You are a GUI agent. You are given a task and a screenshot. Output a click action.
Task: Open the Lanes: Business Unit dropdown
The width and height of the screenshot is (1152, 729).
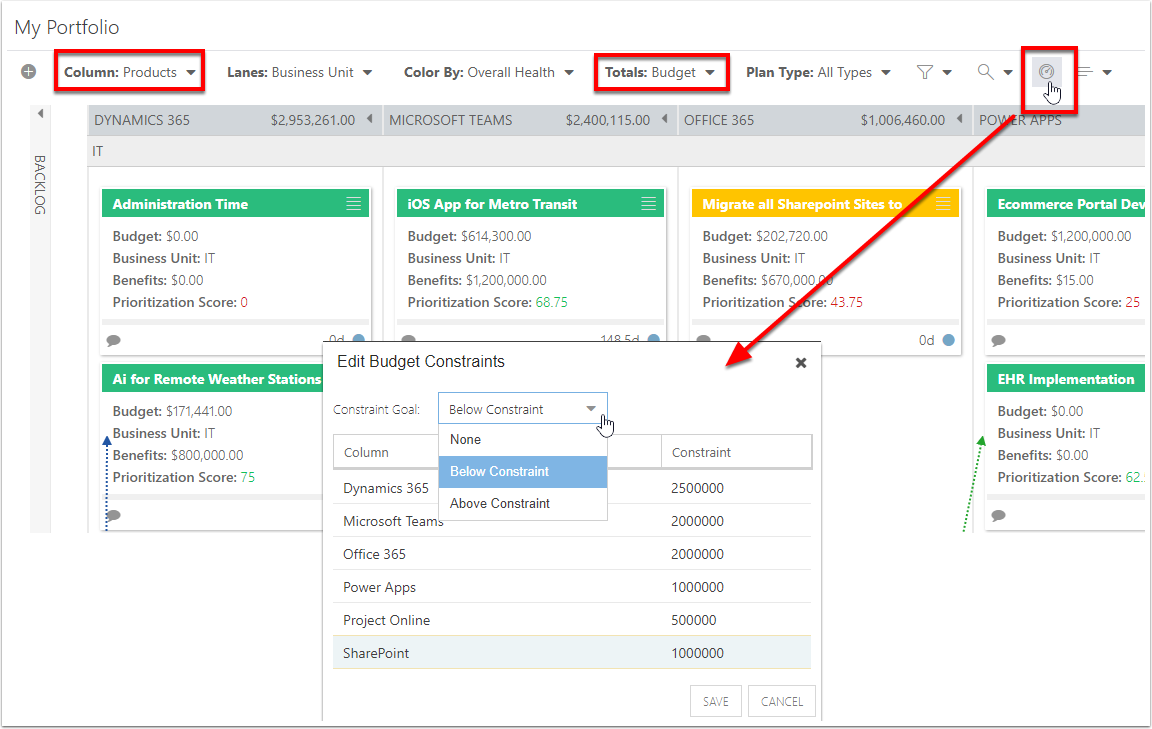[x=299, y=72]
